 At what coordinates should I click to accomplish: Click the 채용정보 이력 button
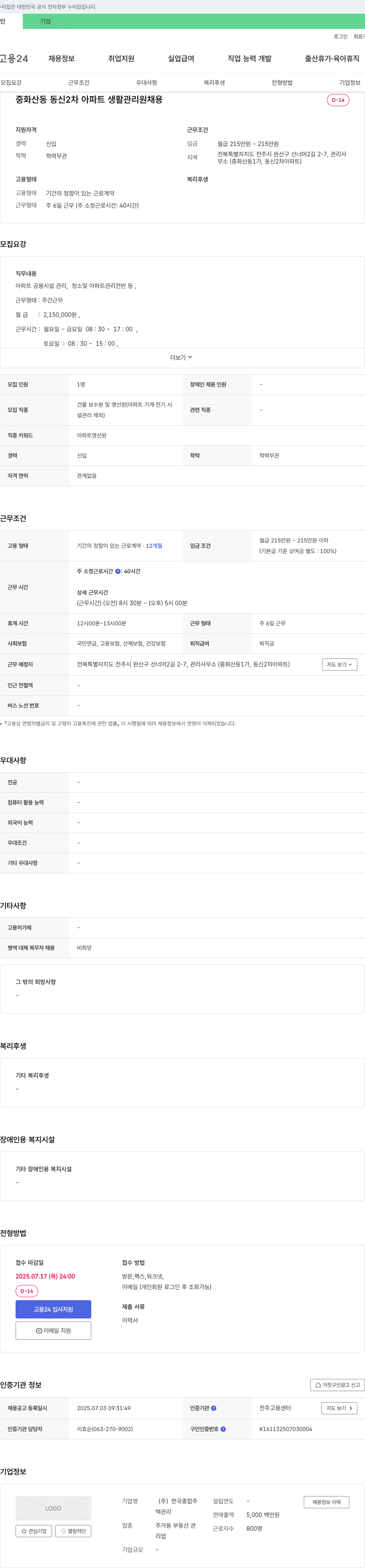(327, 1502)
